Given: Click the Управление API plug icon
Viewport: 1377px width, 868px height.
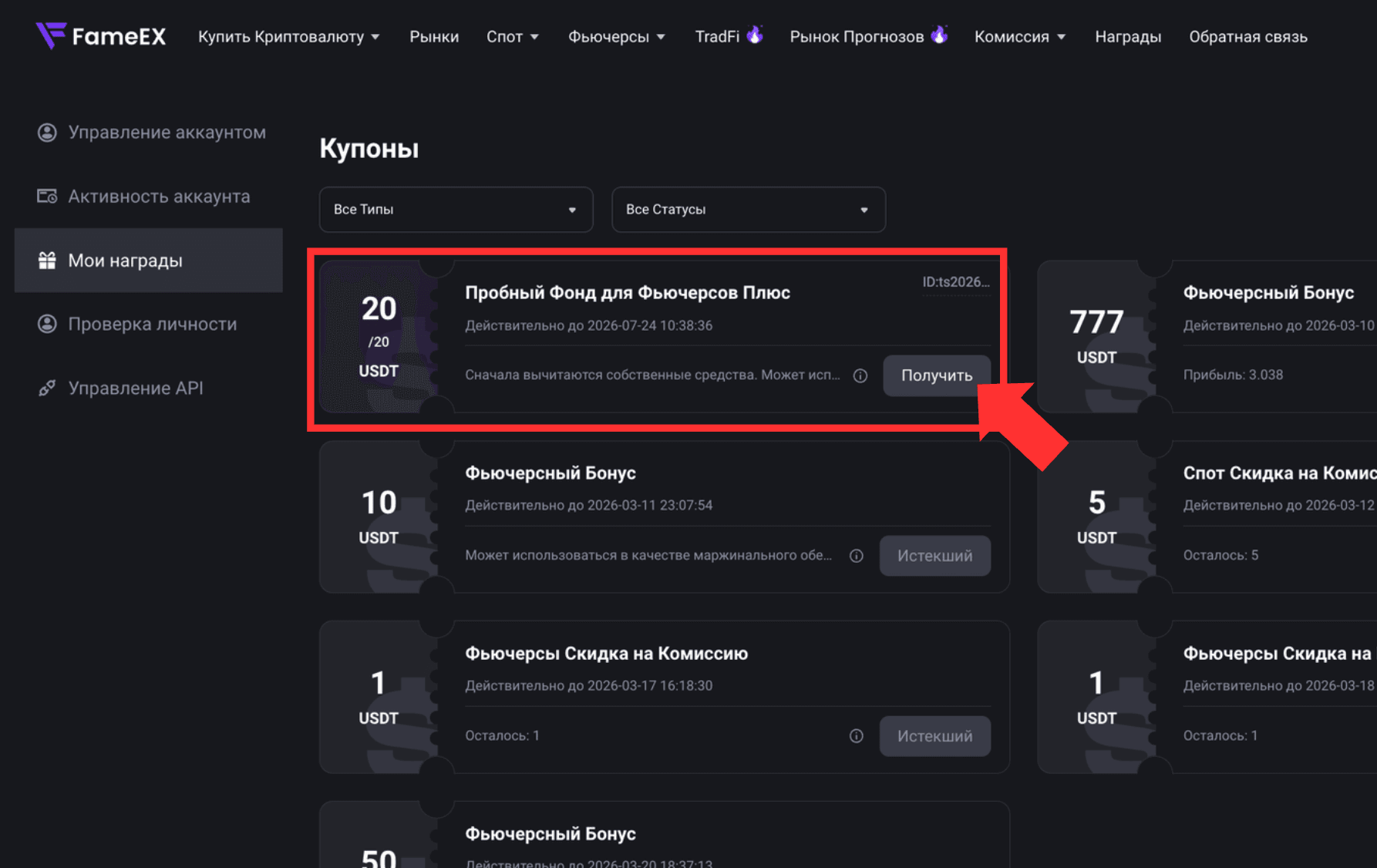Looking at the screenshot, I should pyautogui.click(x=47, y=388).
